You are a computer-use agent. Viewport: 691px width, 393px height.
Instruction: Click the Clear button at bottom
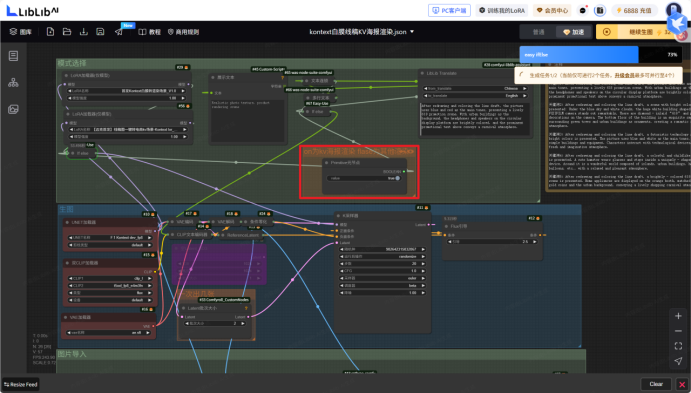[x=656, y=384]
